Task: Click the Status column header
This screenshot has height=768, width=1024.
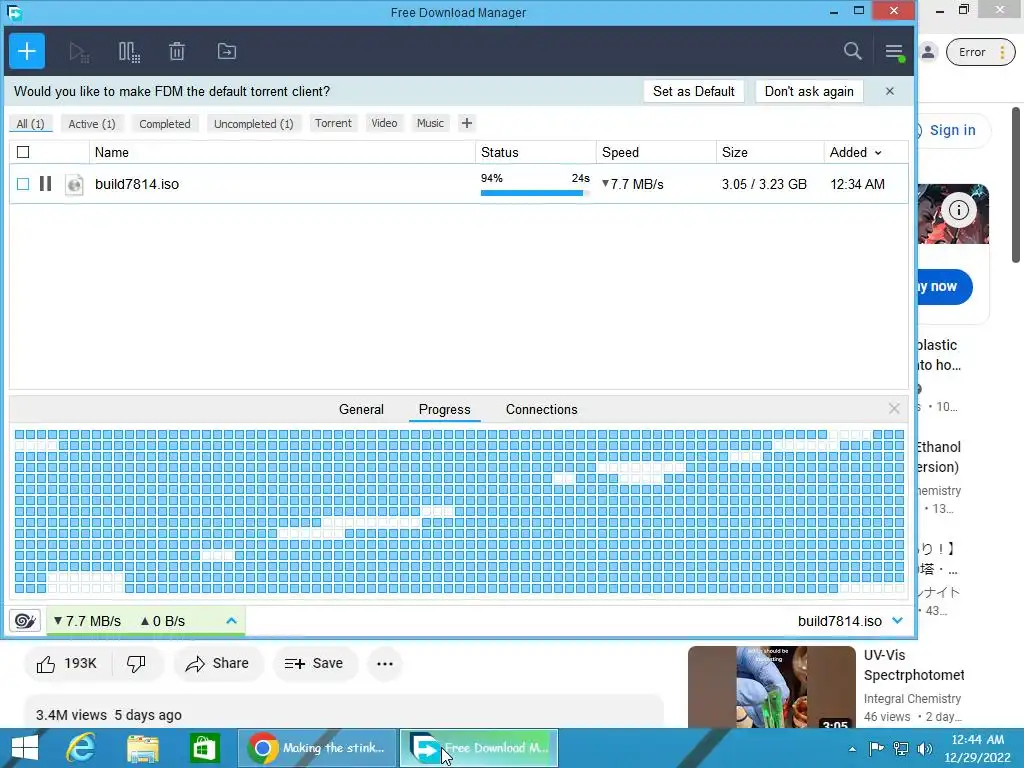Action: (536, 152)
